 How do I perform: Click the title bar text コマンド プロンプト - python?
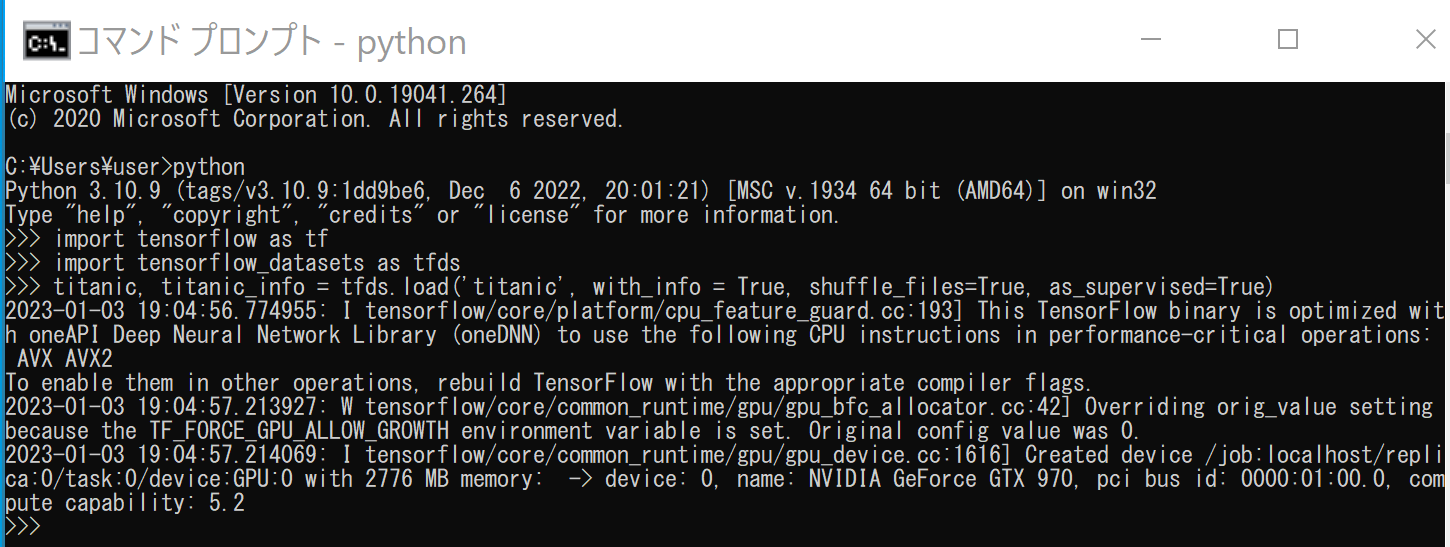pyautogui.click(x=272, y=41)
